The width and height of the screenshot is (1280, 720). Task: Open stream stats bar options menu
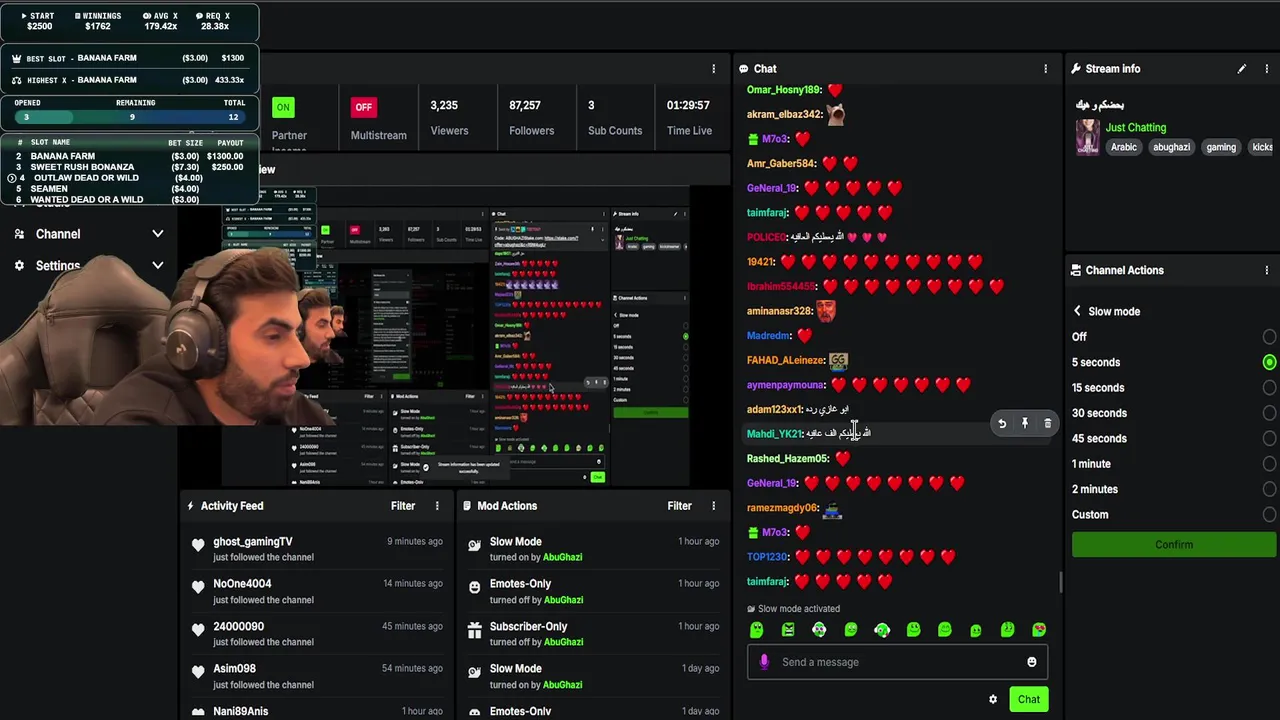[713, 69]
